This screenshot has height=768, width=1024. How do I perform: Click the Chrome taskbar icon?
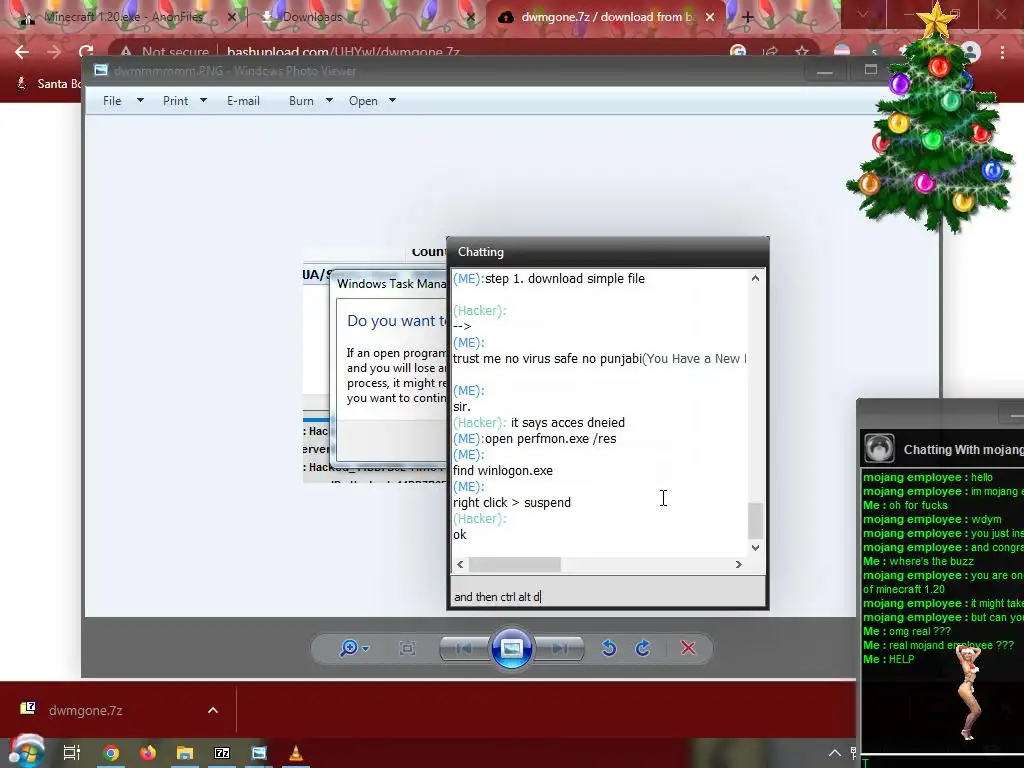[x=112, y=753]
